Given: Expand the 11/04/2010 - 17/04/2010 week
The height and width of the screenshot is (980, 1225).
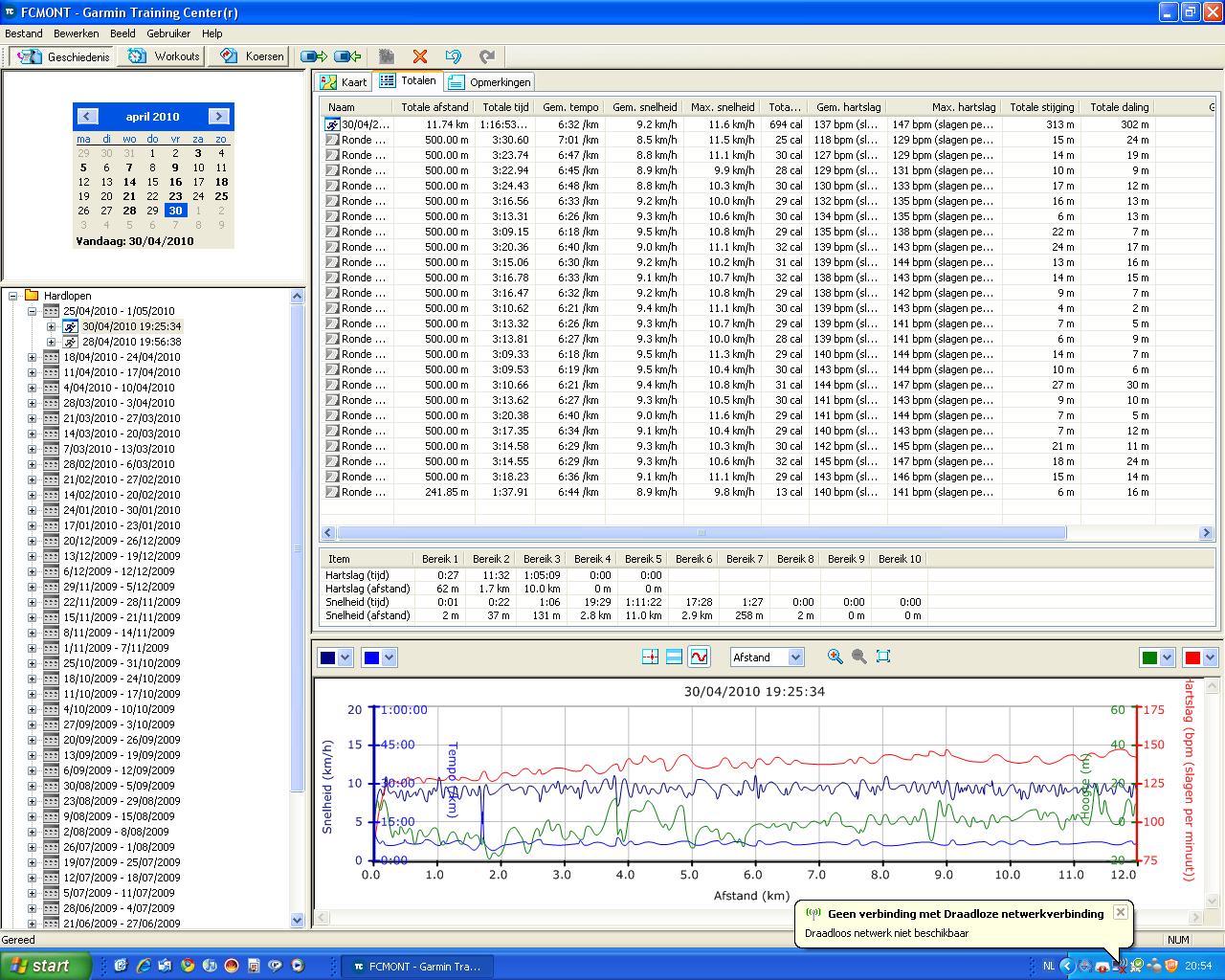Looking at the screenshot, I should 32,372.
